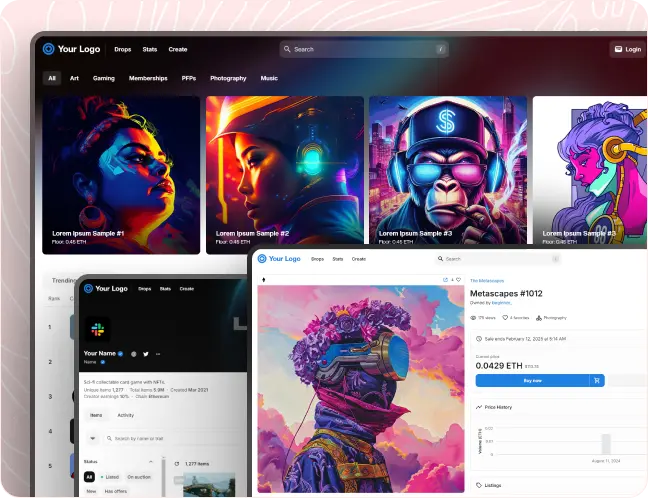Screen dimensions: 648x498
Task: Click the wallet icon beside Login
Action: (x=618, y=49)
